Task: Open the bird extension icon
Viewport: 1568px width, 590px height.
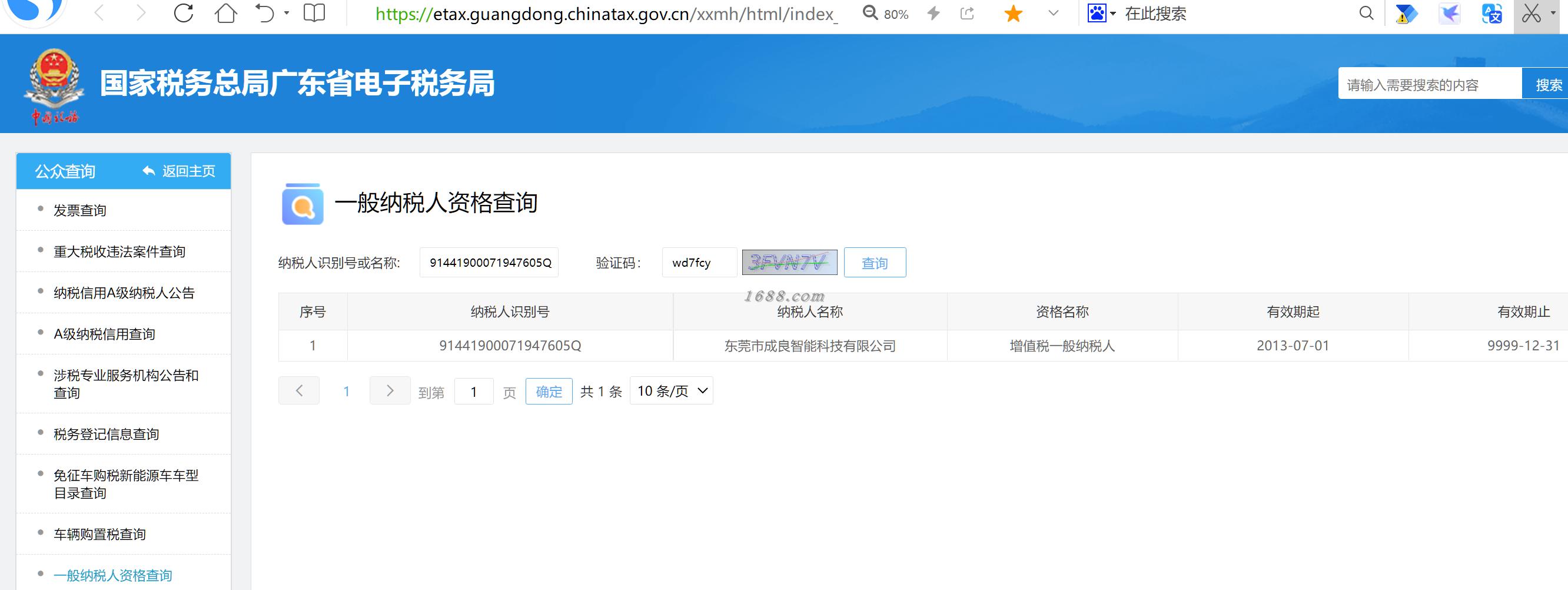Action: [x=1450, y=14]
